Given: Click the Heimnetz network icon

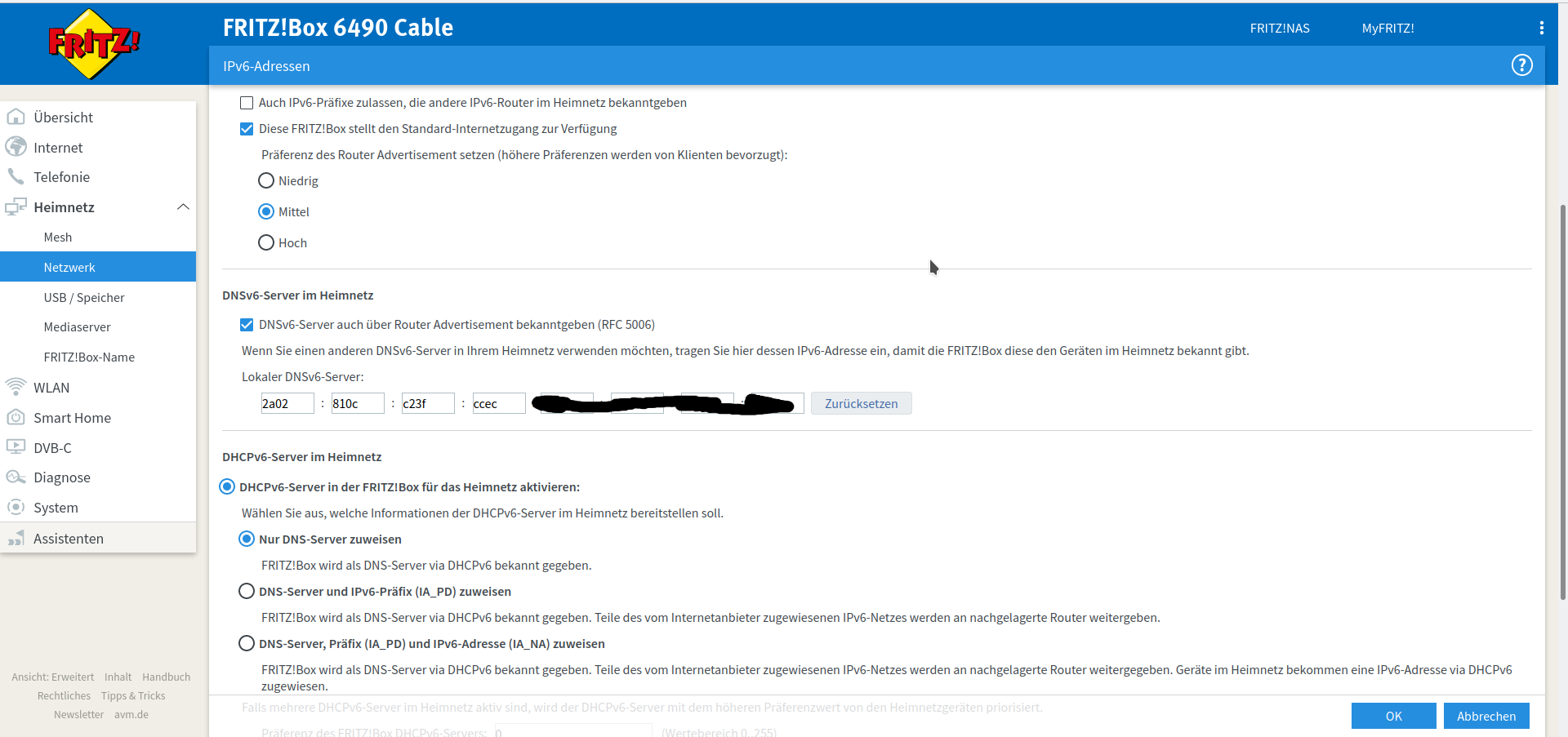Looking at the screenshot, I should tap(16, 207).
